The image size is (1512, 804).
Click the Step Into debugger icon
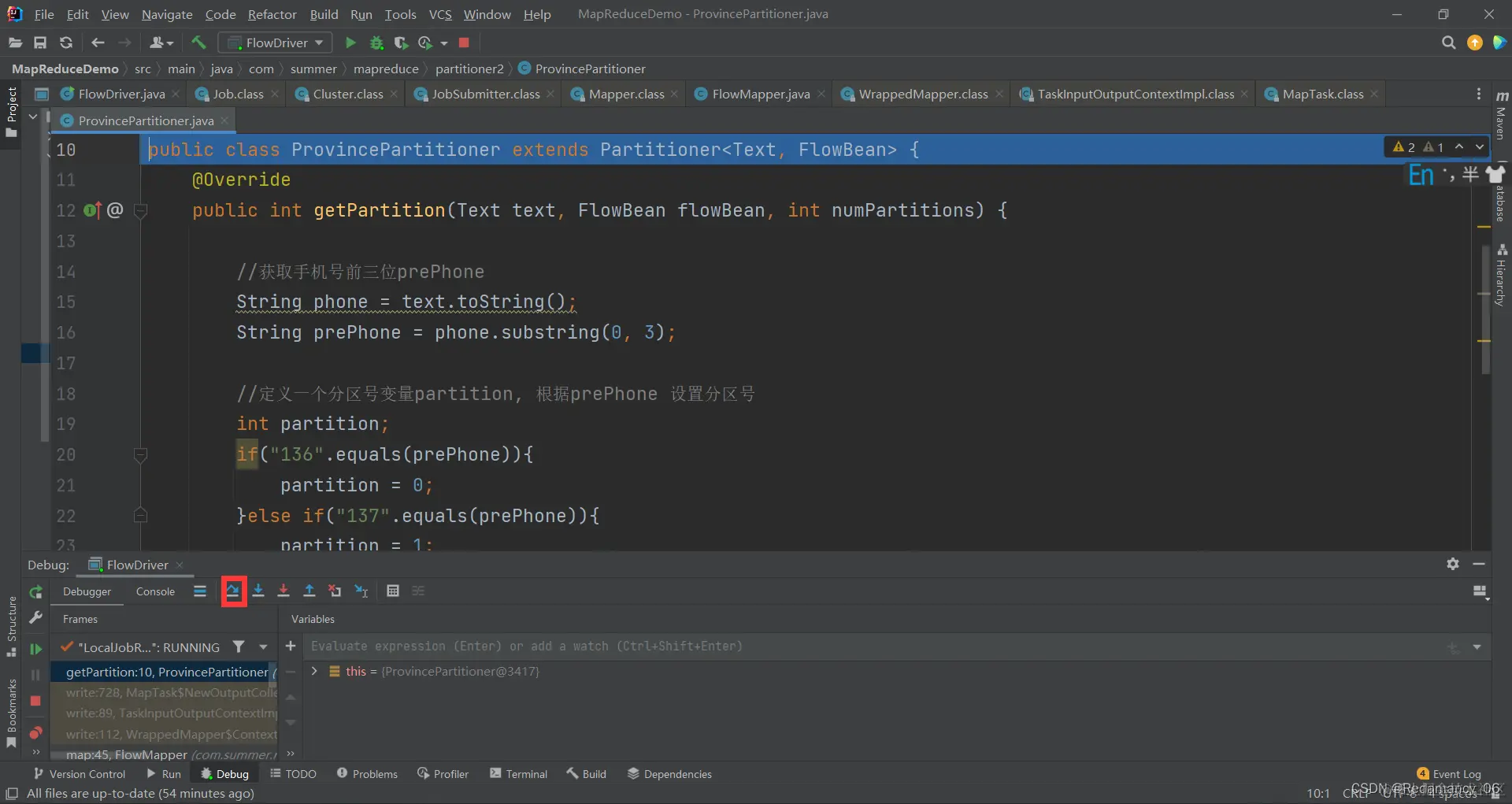coord(258,591)
